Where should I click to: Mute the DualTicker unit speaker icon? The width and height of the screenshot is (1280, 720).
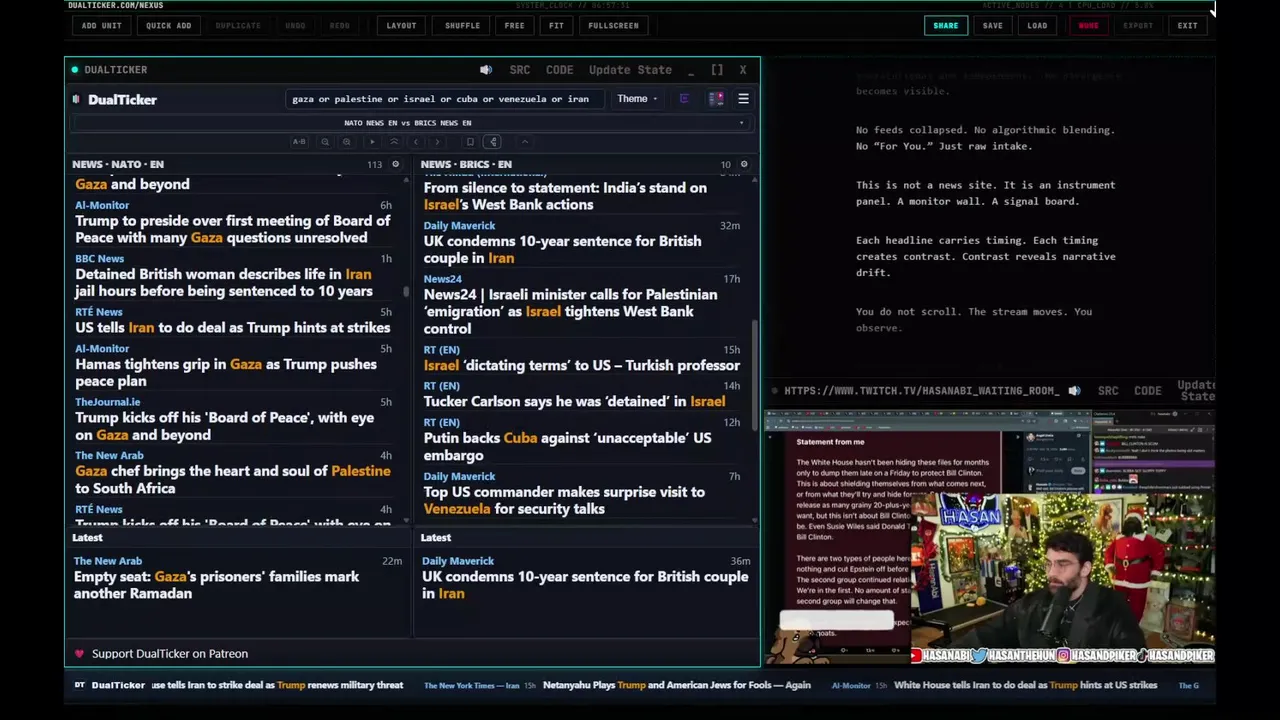coord(486,70)
